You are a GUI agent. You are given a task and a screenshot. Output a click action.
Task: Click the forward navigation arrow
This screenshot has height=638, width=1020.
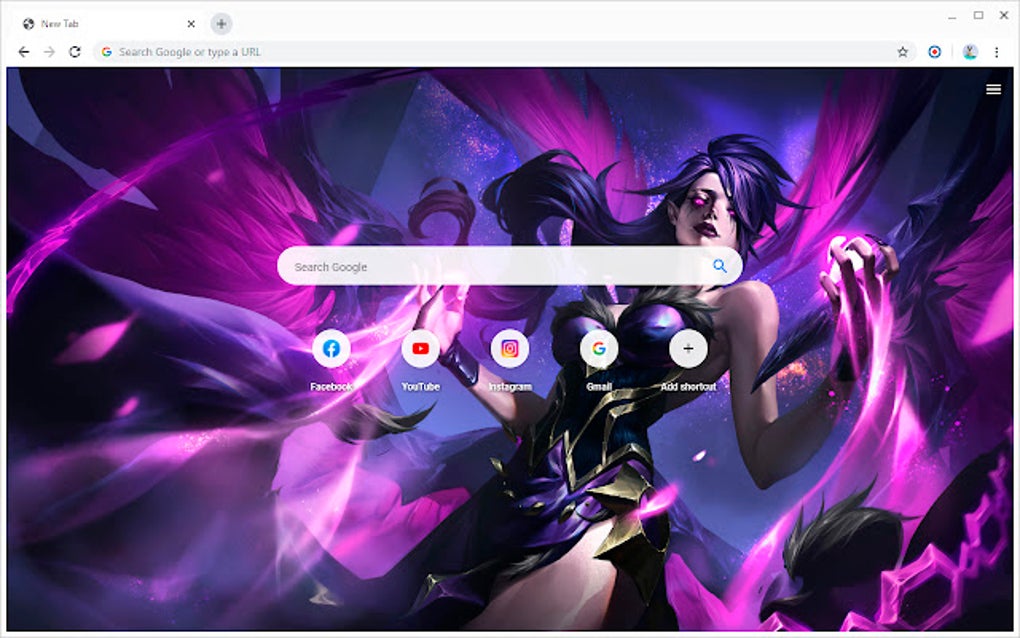[x=49, y=52]
